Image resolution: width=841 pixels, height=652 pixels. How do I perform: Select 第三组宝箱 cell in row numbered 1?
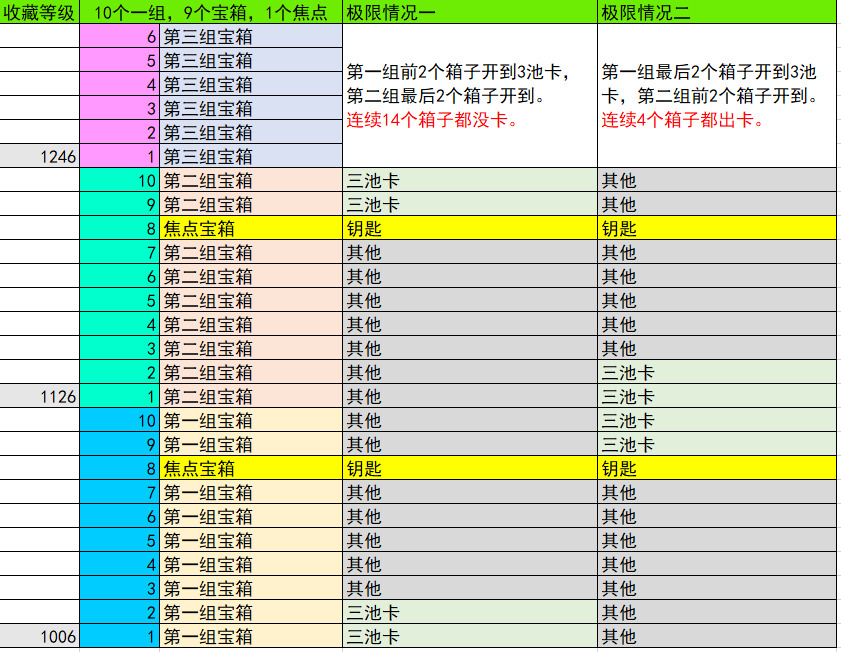(x=251, y=156)
